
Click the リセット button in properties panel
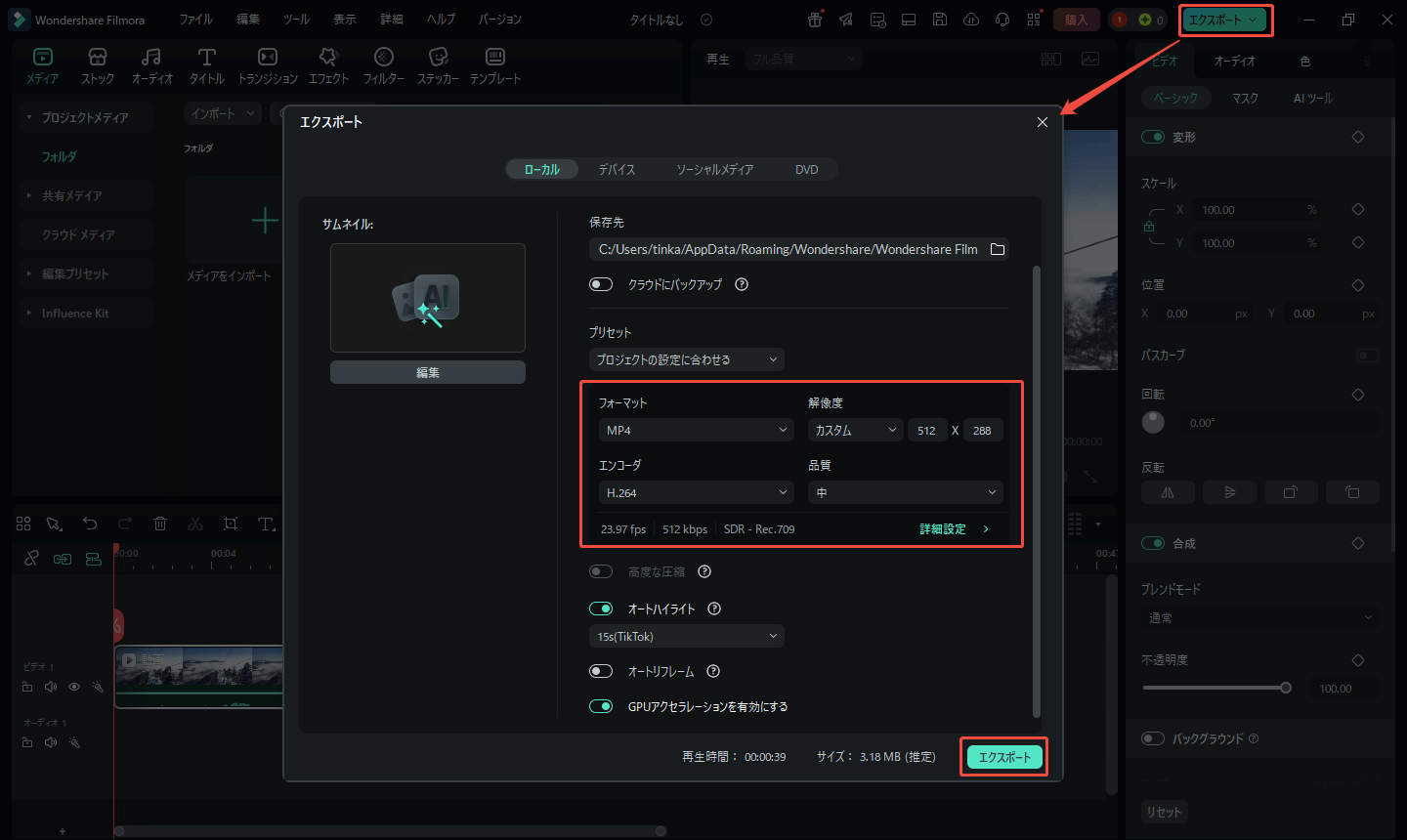tap(1164, 812)
